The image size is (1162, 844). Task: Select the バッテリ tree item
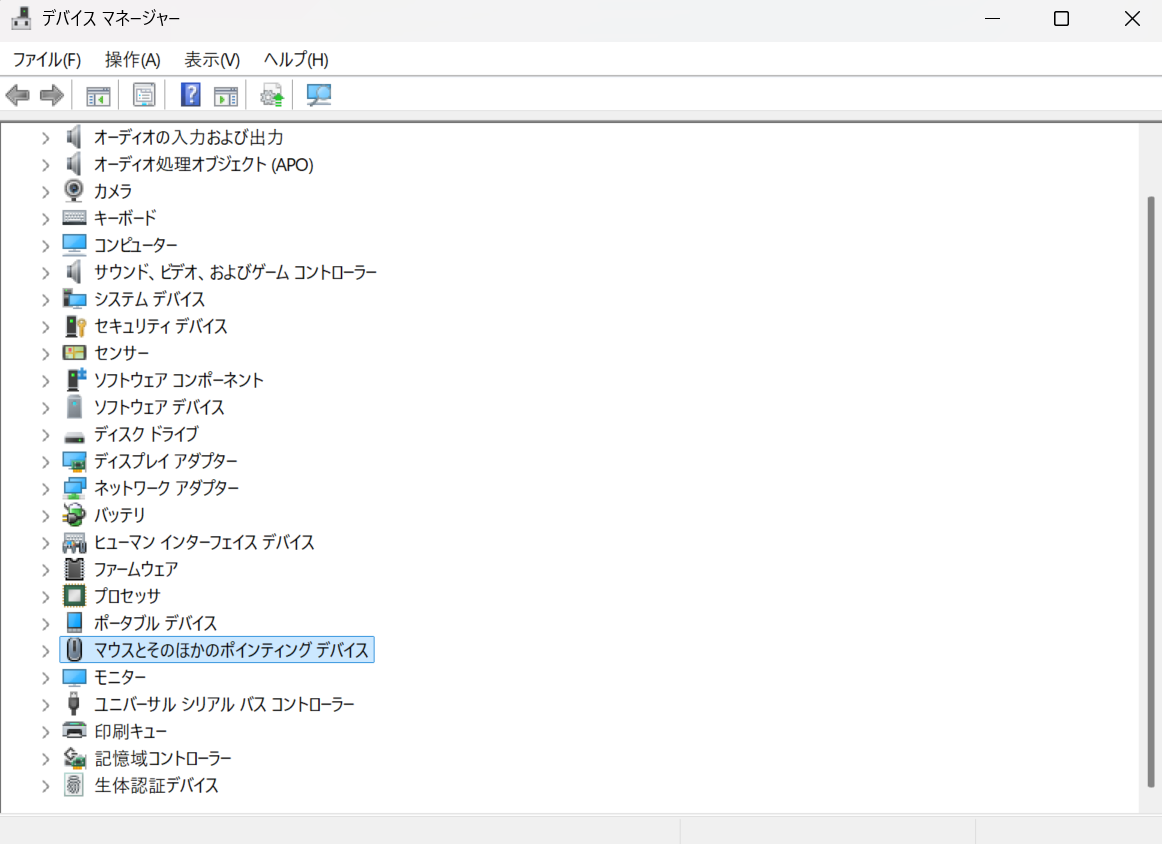point(119,515)
